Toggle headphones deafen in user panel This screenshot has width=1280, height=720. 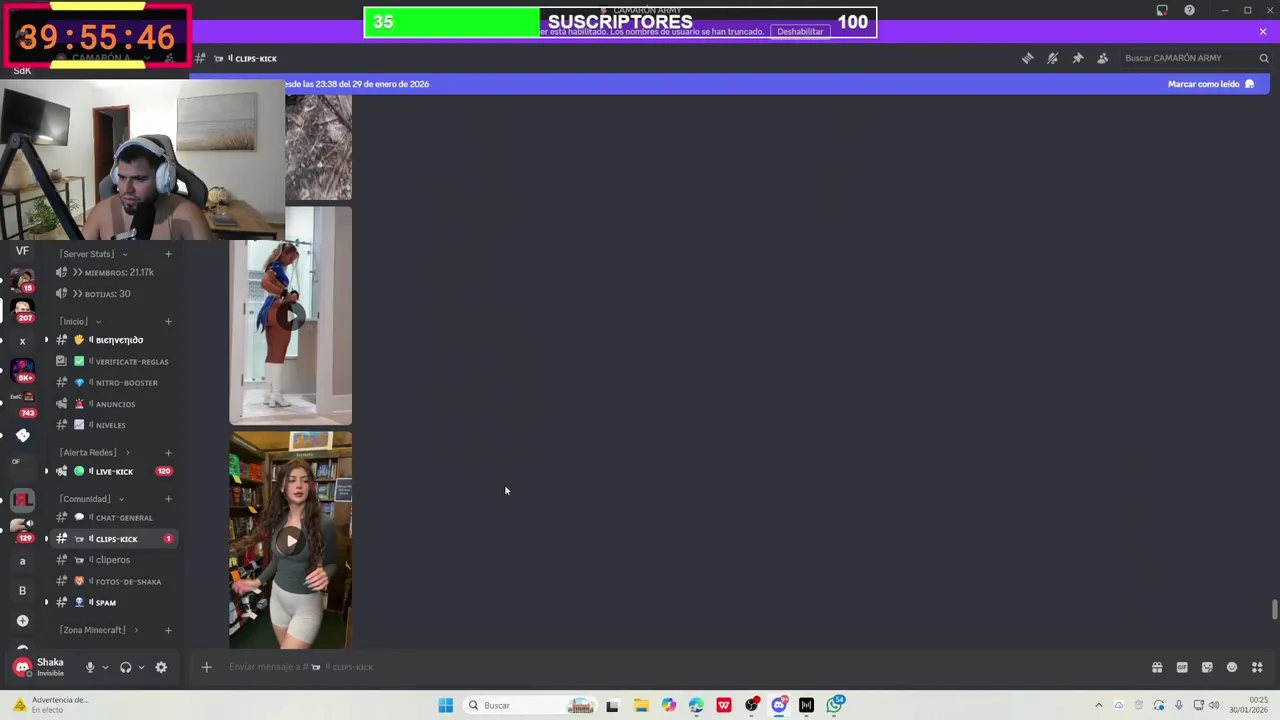(125, 667)
